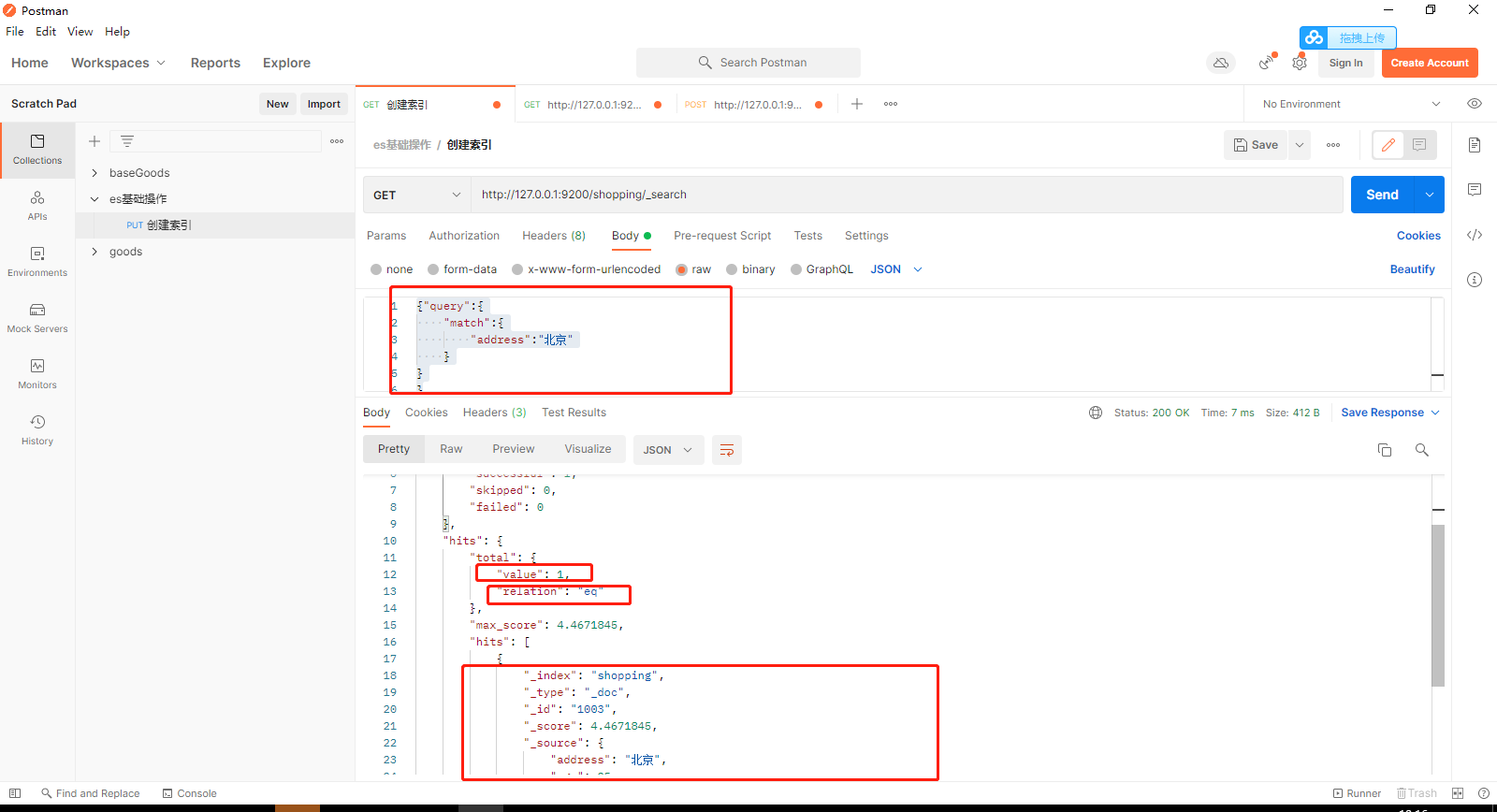This screenshot has height=812, width=1497.
Task: Open Save Response dropdown
Action: coord(1390,413)
